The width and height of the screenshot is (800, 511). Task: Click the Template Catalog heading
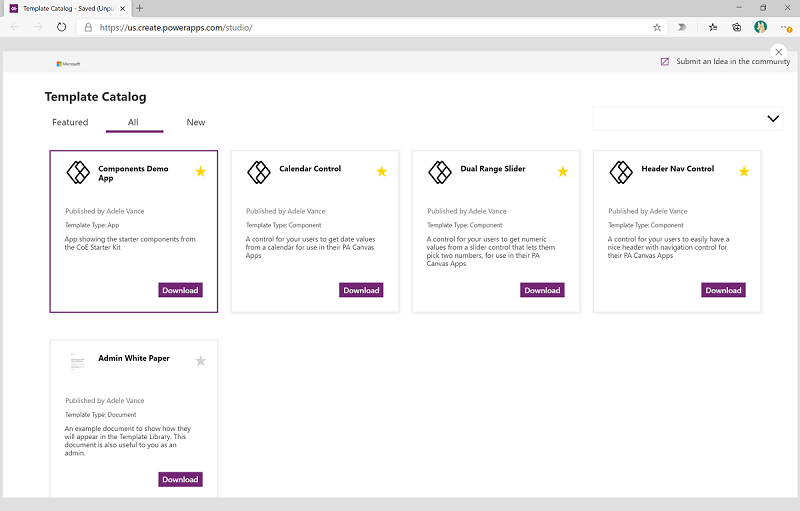point(95,97)
